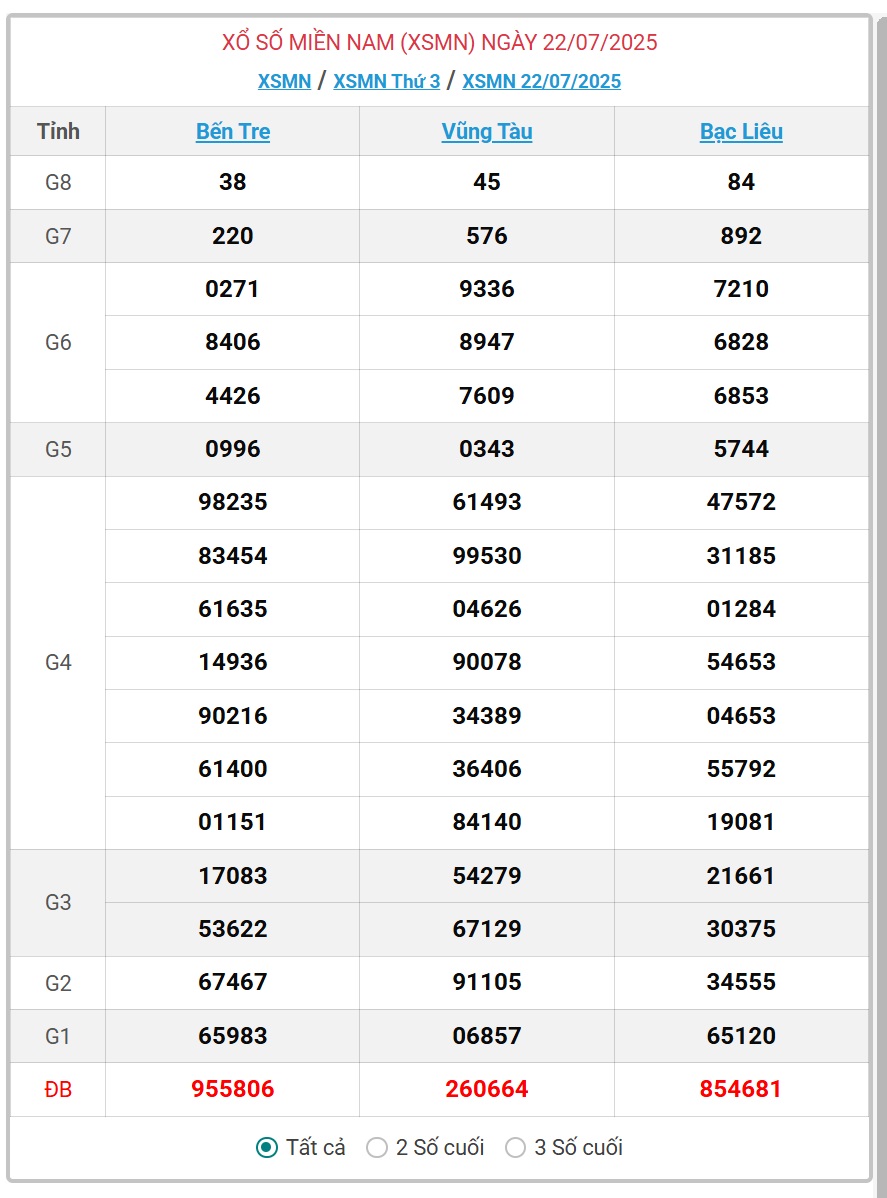Click the Vũng Tàu special prize 260664

point(487,1089)
